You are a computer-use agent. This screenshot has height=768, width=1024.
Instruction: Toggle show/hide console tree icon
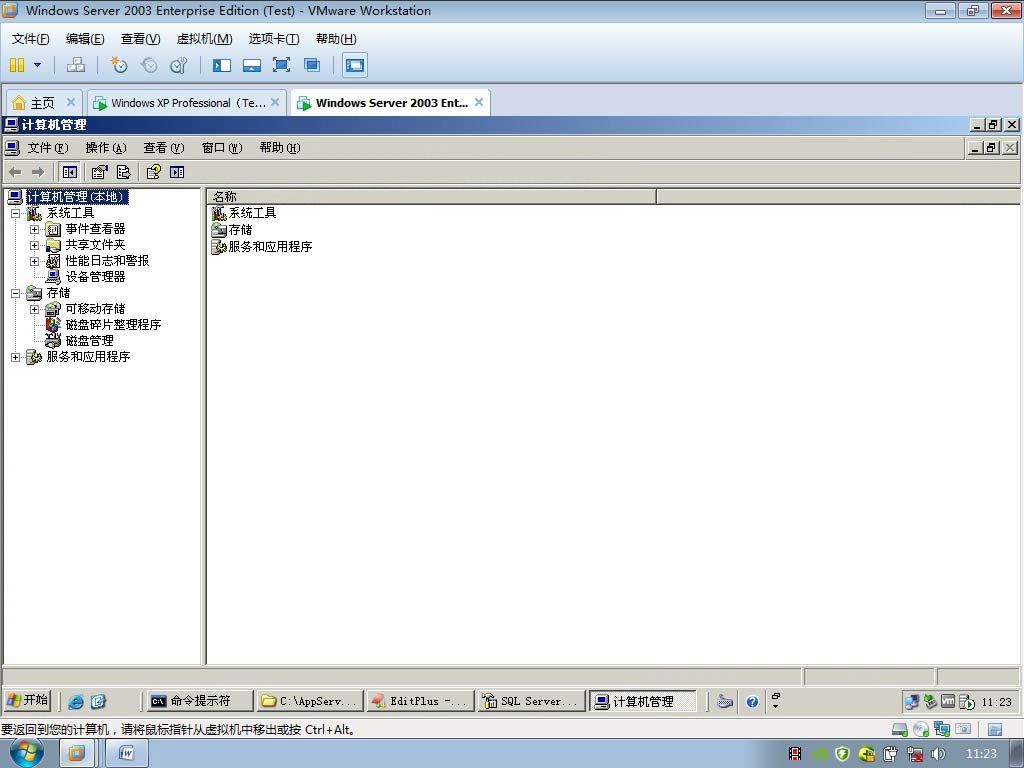click(x=69, y=172)
